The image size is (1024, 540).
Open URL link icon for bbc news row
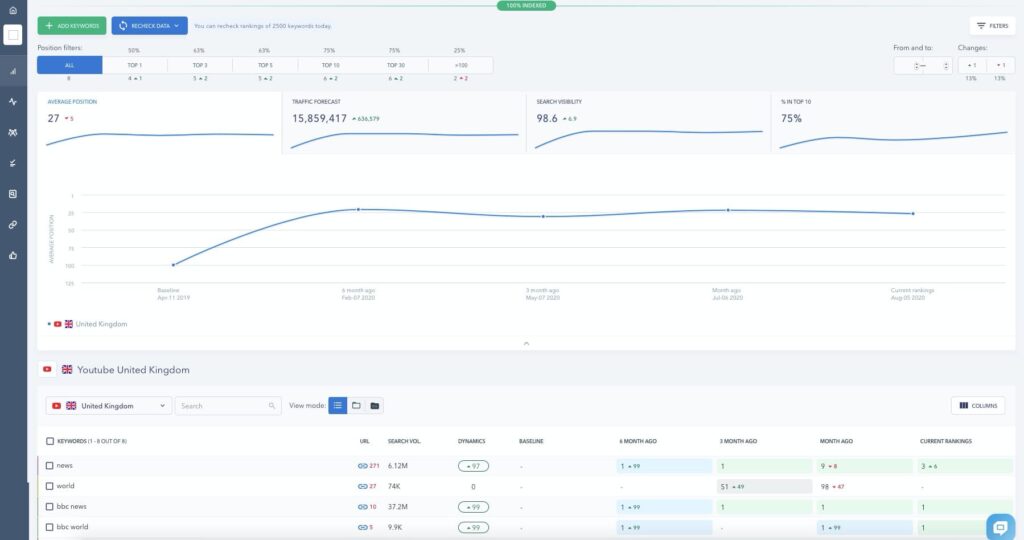point(362,507)
